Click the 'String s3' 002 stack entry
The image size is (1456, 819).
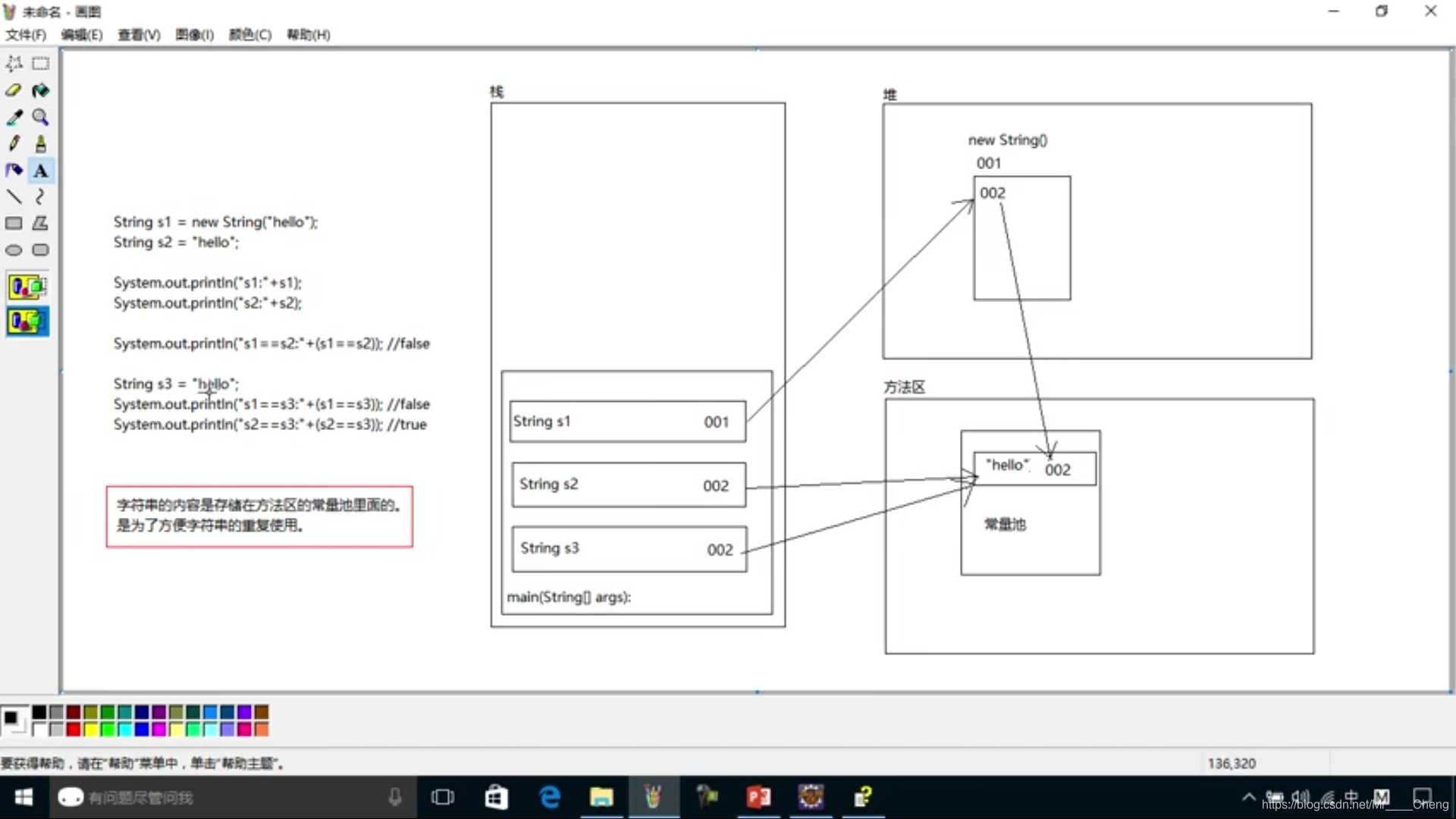pos(629,549)
